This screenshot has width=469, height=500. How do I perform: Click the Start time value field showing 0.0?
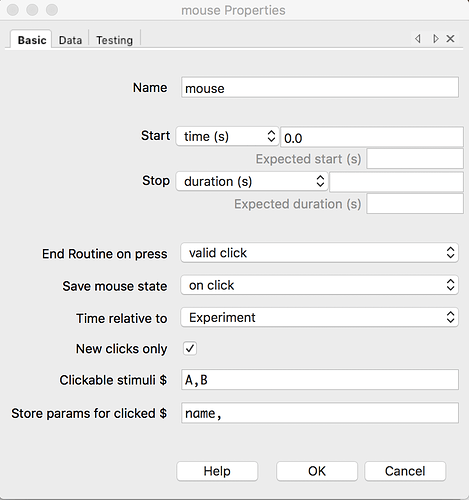click(x=372, y=137)
